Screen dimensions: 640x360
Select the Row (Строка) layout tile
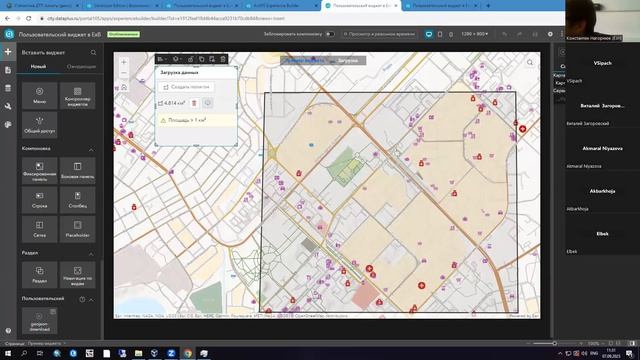click(x=40, y=200)
